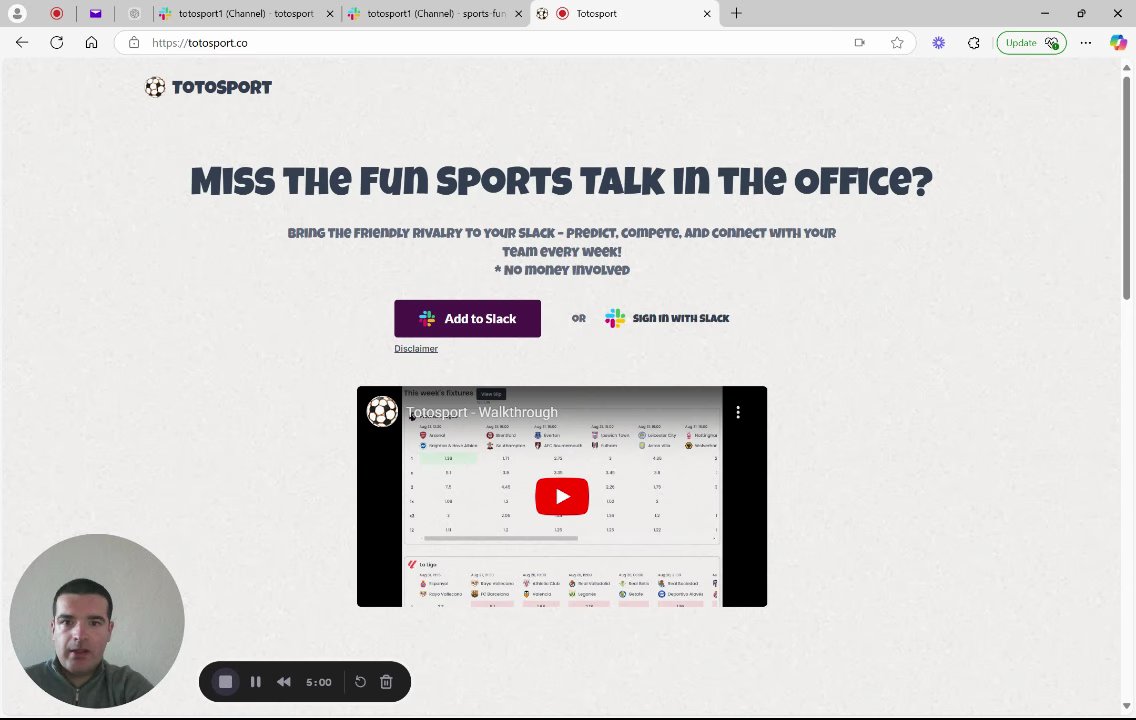Viewport: 1136px width, 720px height.
Task: Rewind the screen recording
Action: (284, 682)
